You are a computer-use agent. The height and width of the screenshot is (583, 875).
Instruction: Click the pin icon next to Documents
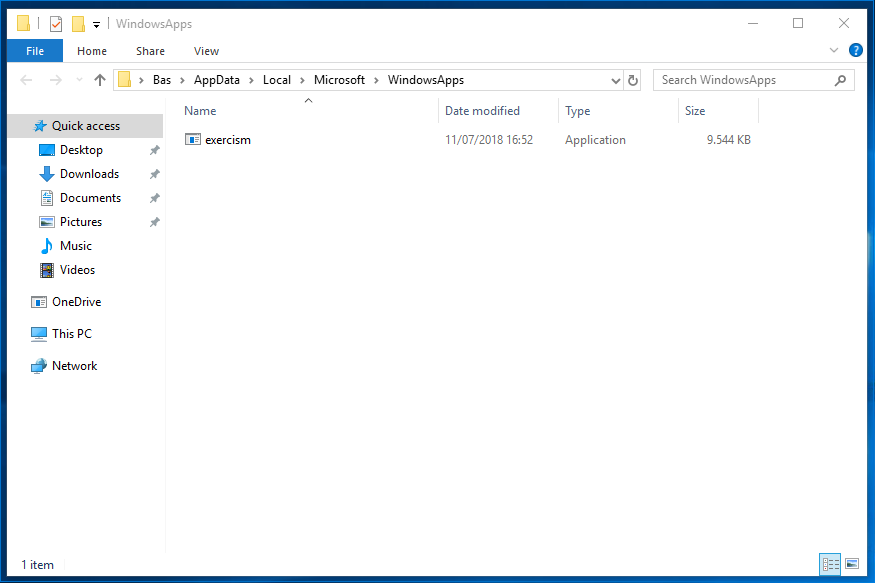(155, 198)
